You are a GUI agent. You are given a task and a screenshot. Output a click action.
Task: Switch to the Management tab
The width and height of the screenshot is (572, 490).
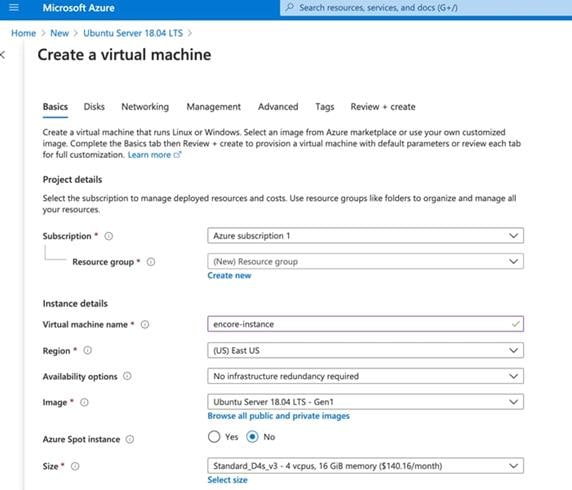[213, 107]
